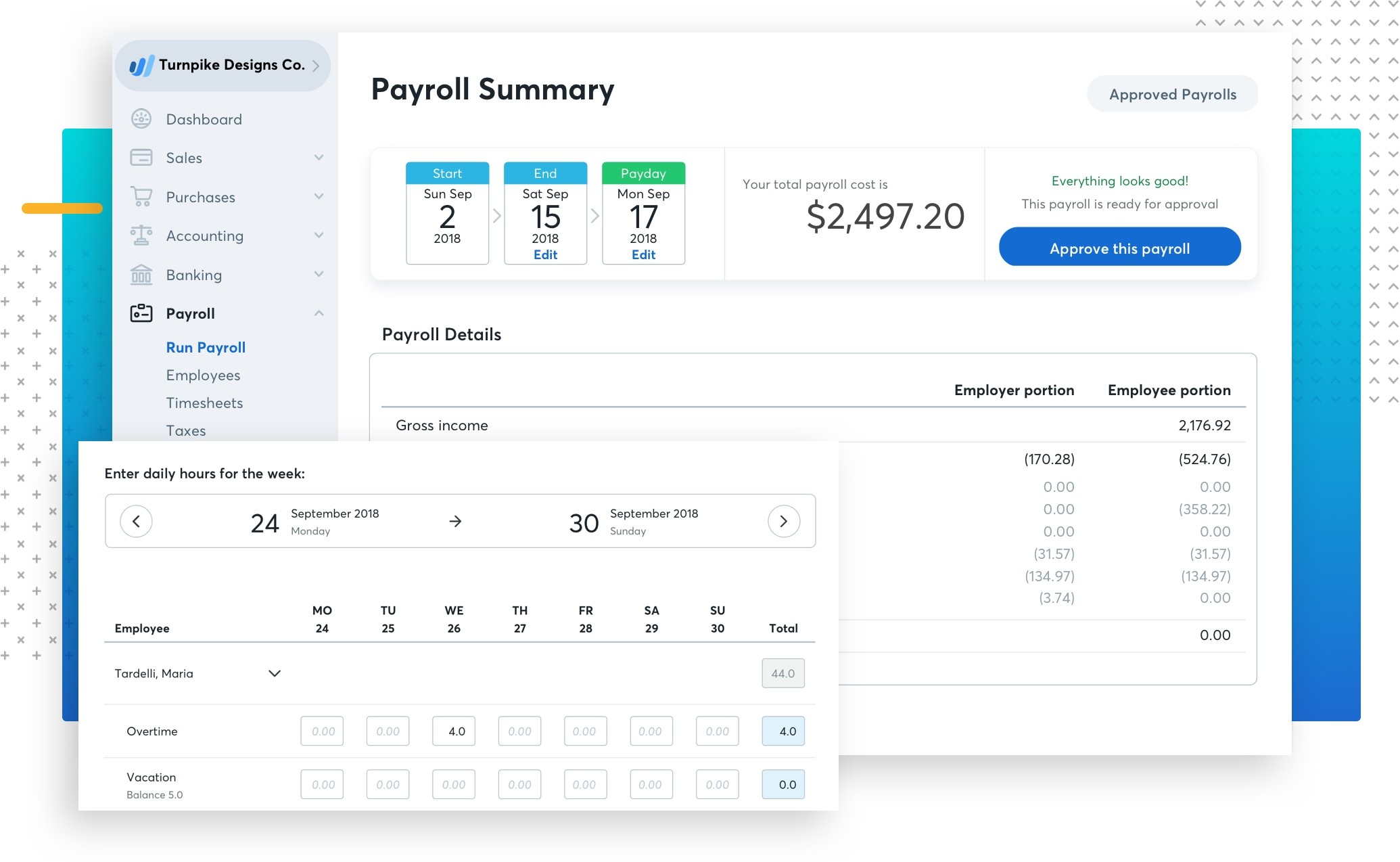Screen dimensions: 1400x862
Task: Click the Approved Payrolls button
Action: 1172,94
